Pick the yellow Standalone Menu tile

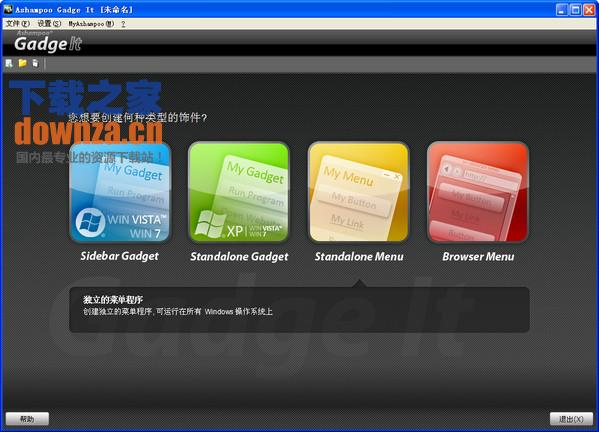(x=358, y=193)
